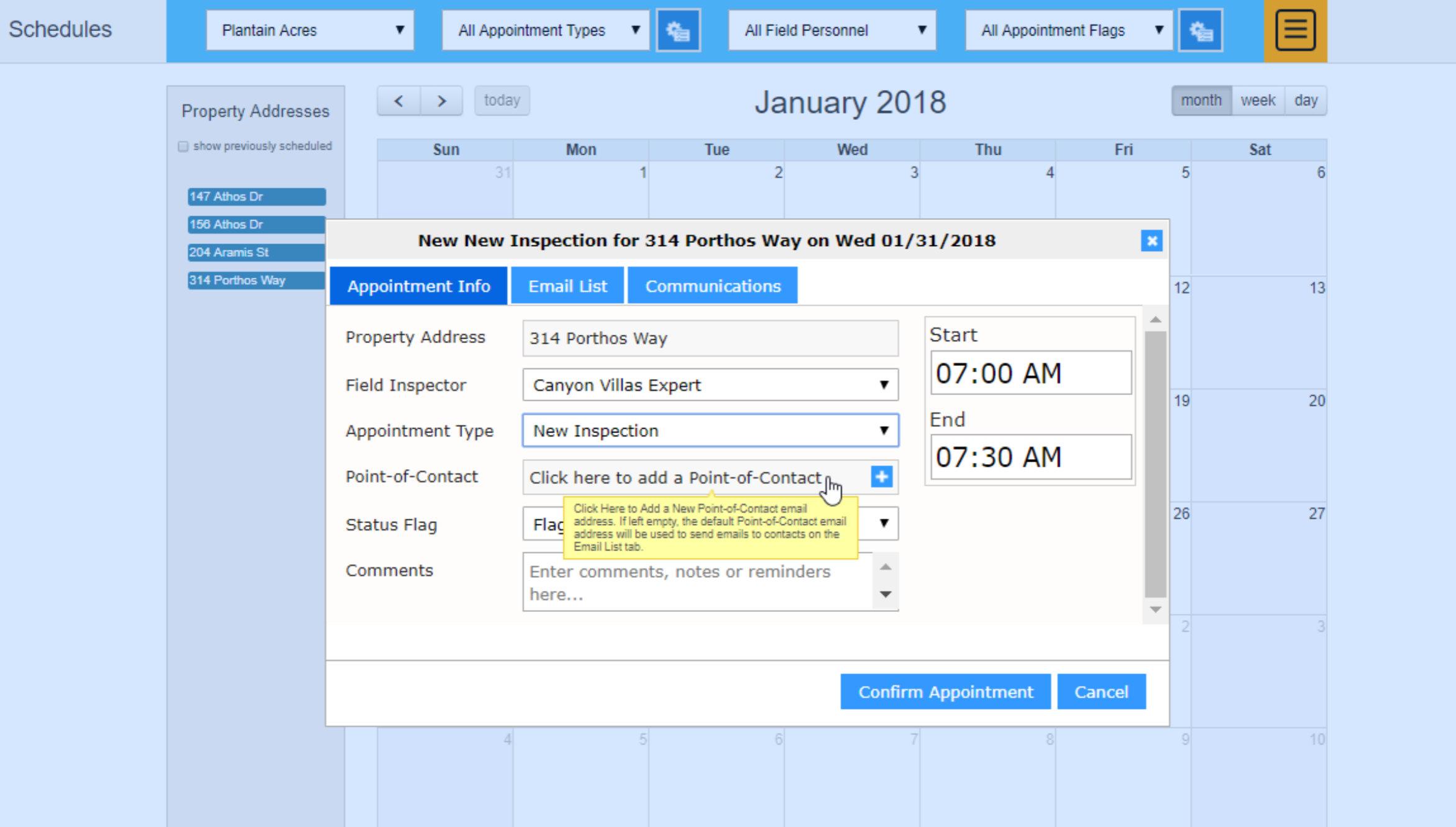
Task: Go to previous month arrow
Action: [399, 101]
